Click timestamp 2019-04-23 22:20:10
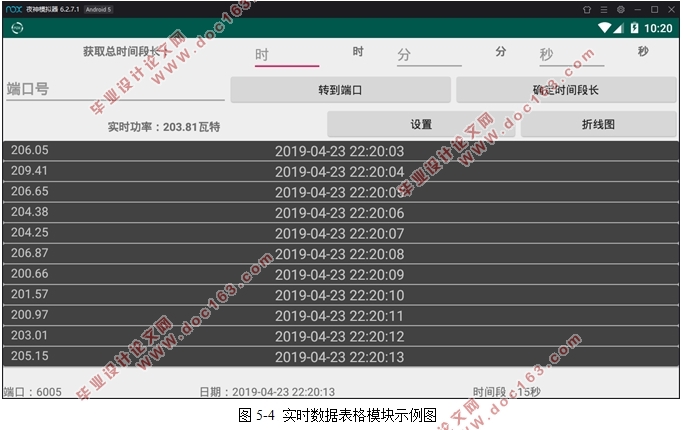Viewport: 684px width, 430px height. tap(339, 296)
